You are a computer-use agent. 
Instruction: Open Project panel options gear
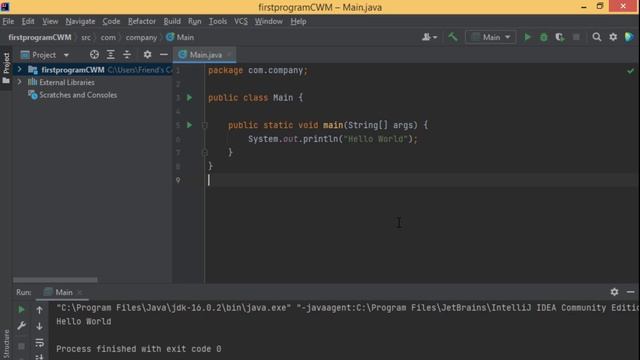click(147, 55)
